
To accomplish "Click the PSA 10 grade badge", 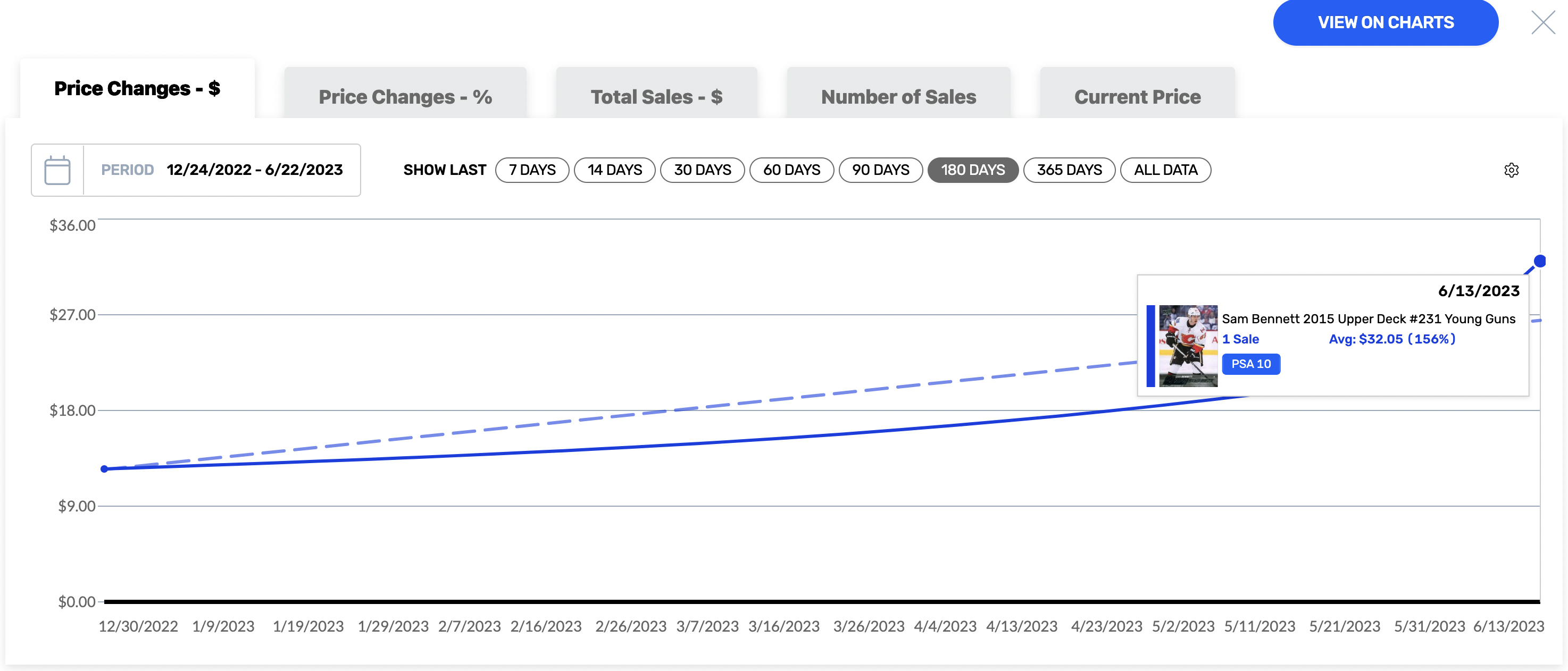I will (1251, 364).
